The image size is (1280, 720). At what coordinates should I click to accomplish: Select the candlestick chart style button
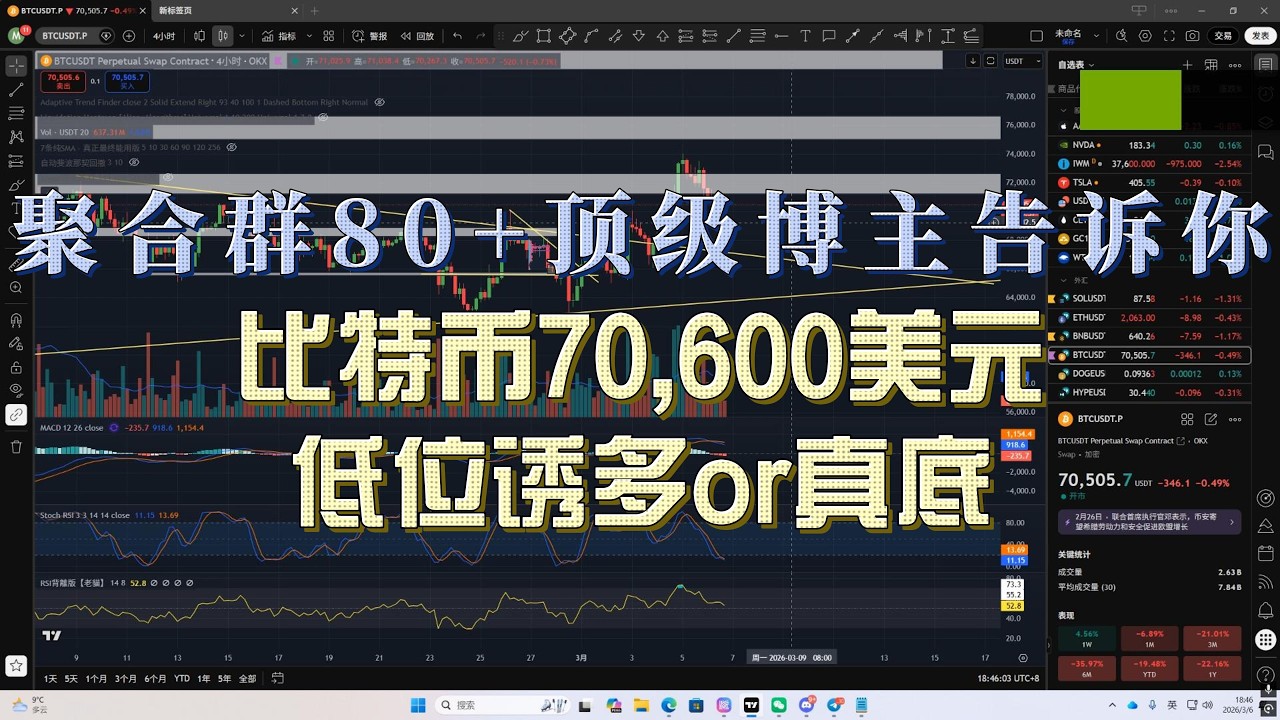(x=222, y=35)
